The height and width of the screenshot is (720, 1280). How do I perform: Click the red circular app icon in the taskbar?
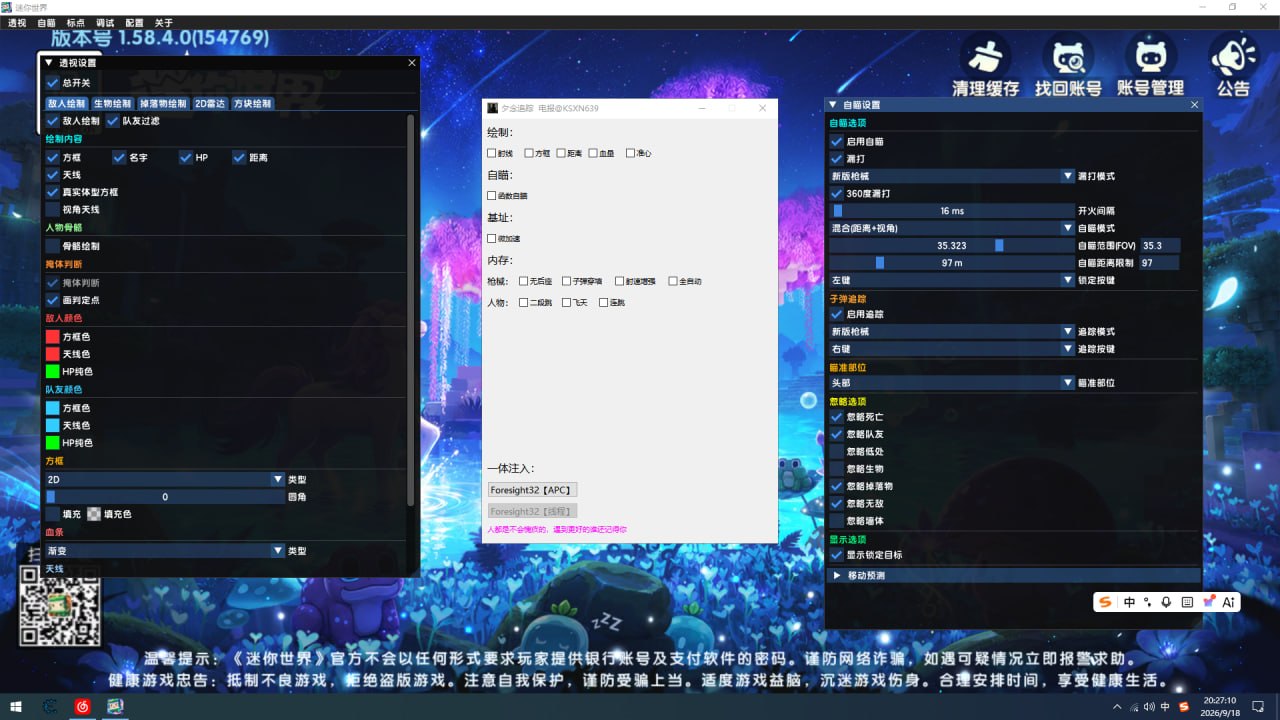83,706
